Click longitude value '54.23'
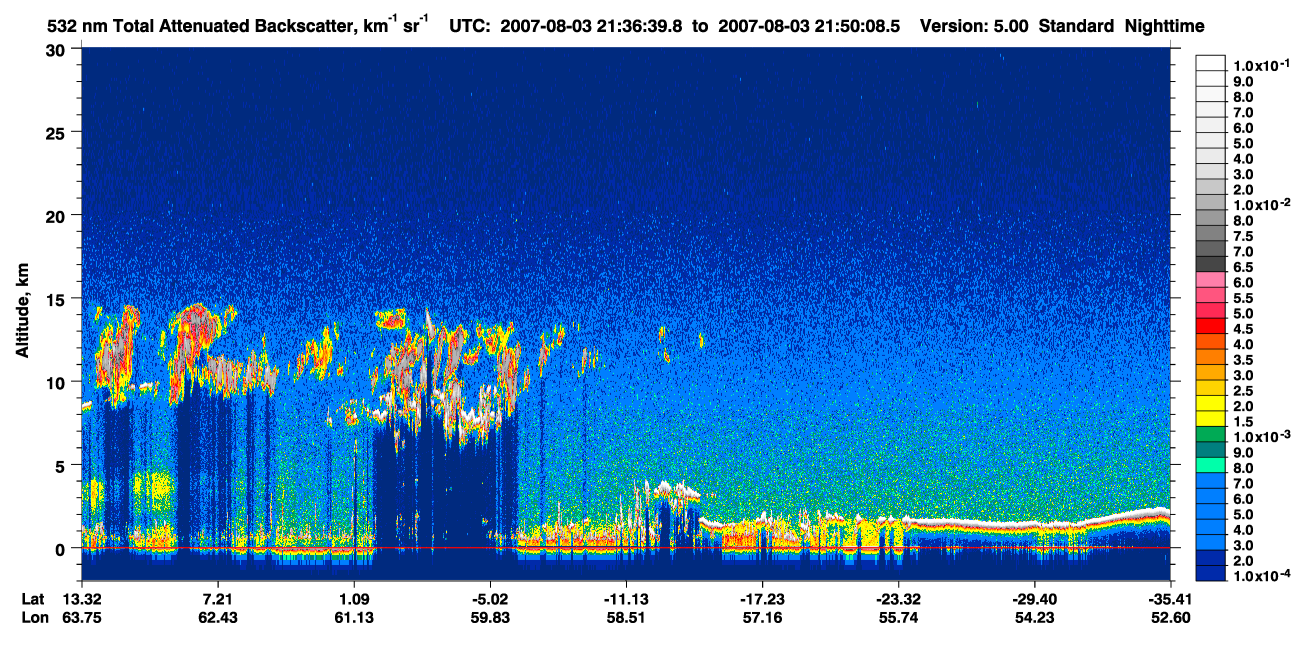The width and height of the screenshot is (1300, 667). 1035,618
